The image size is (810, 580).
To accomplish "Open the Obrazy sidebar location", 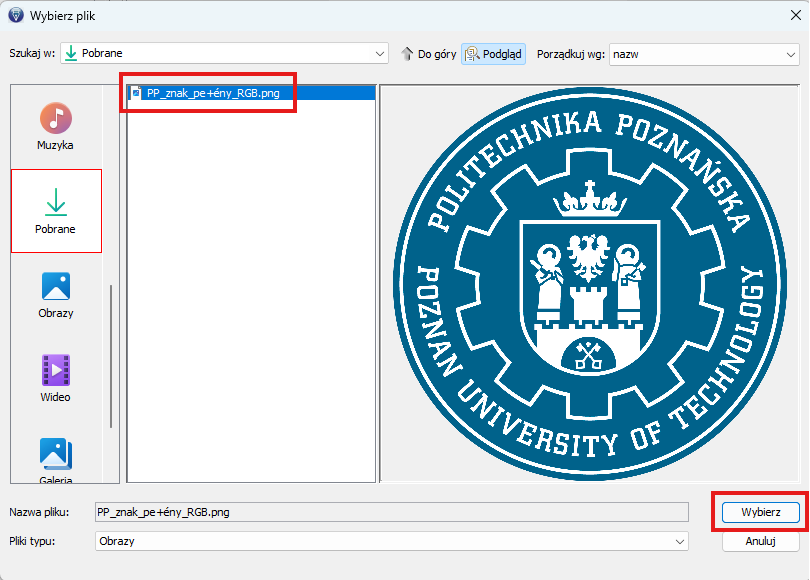I will (56, 295).
